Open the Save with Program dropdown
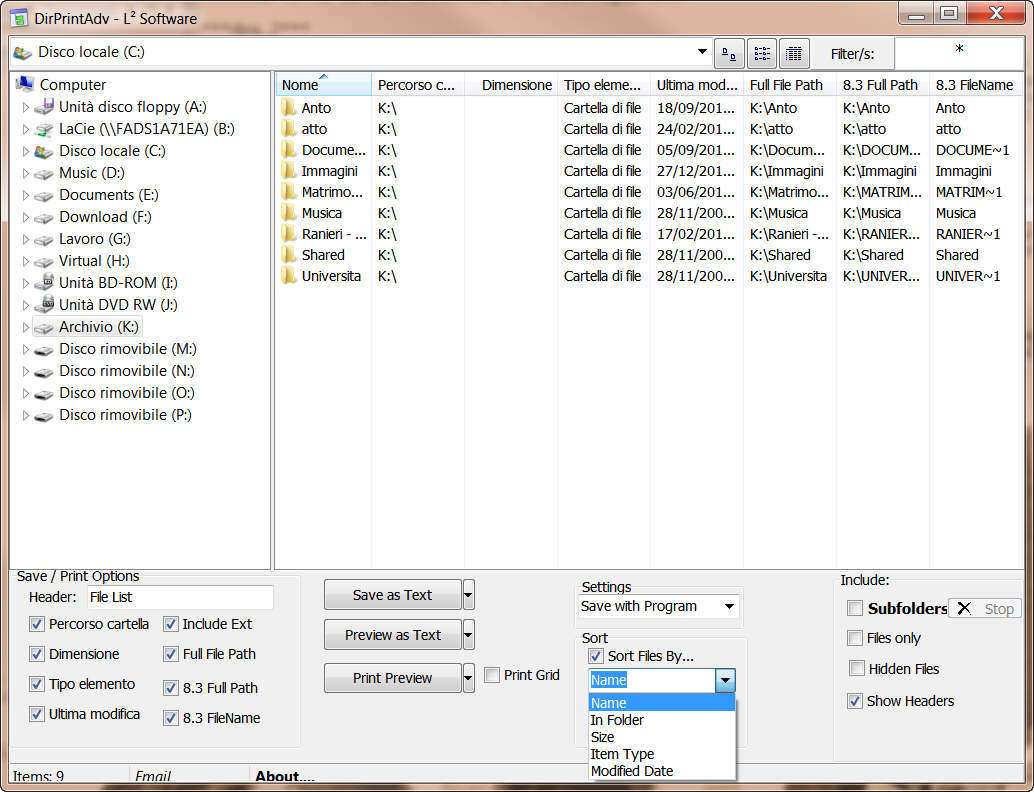This screenshot has width=1034, height=792. (729, 607)
